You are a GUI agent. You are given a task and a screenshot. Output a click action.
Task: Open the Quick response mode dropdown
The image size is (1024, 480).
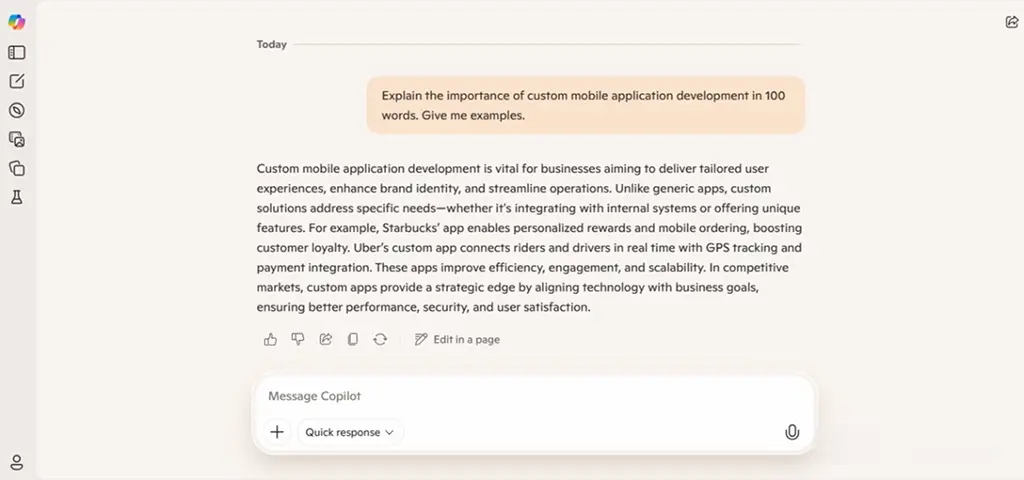coord(350,432)
